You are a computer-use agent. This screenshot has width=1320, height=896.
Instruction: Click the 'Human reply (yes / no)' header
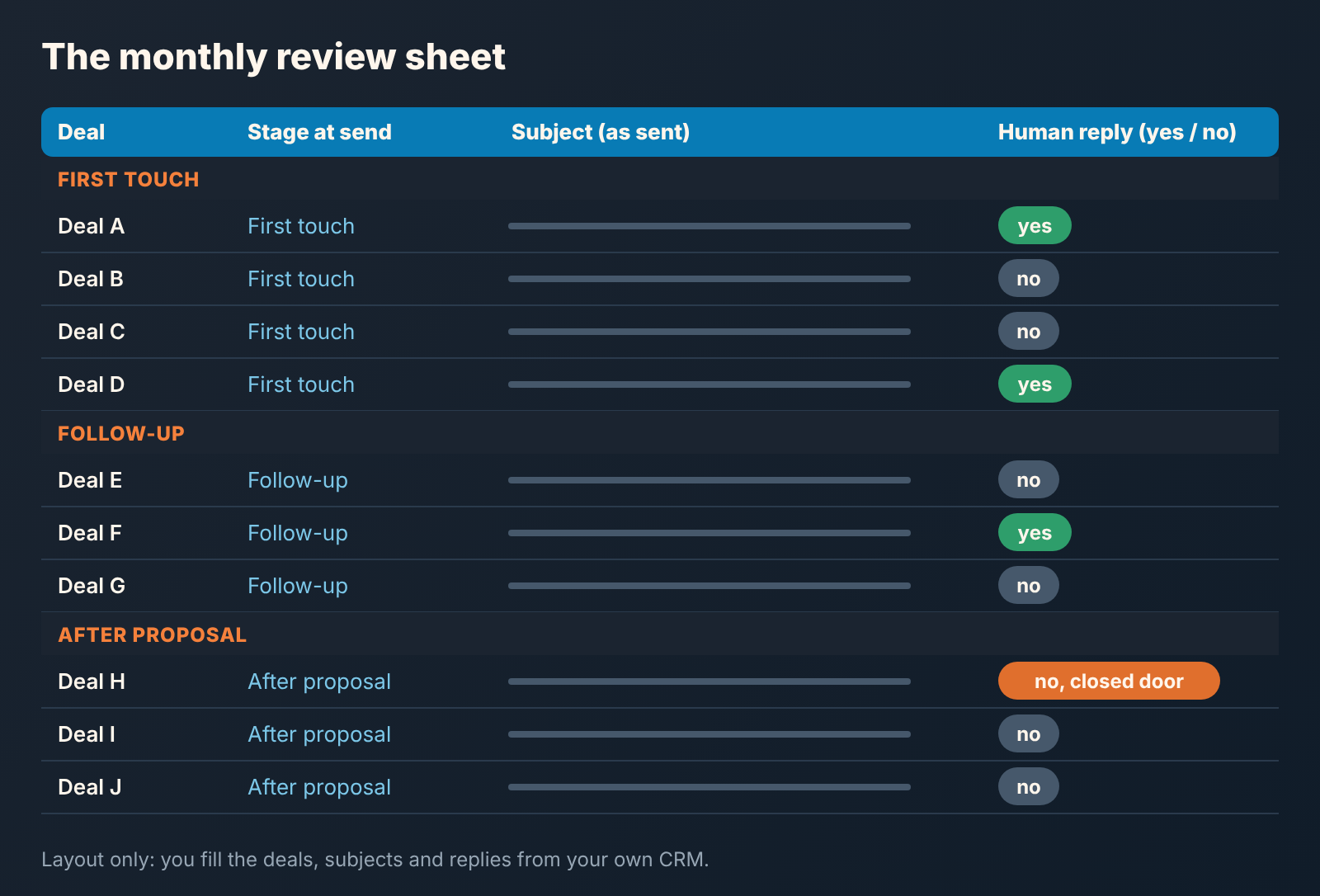(1117, 132)
